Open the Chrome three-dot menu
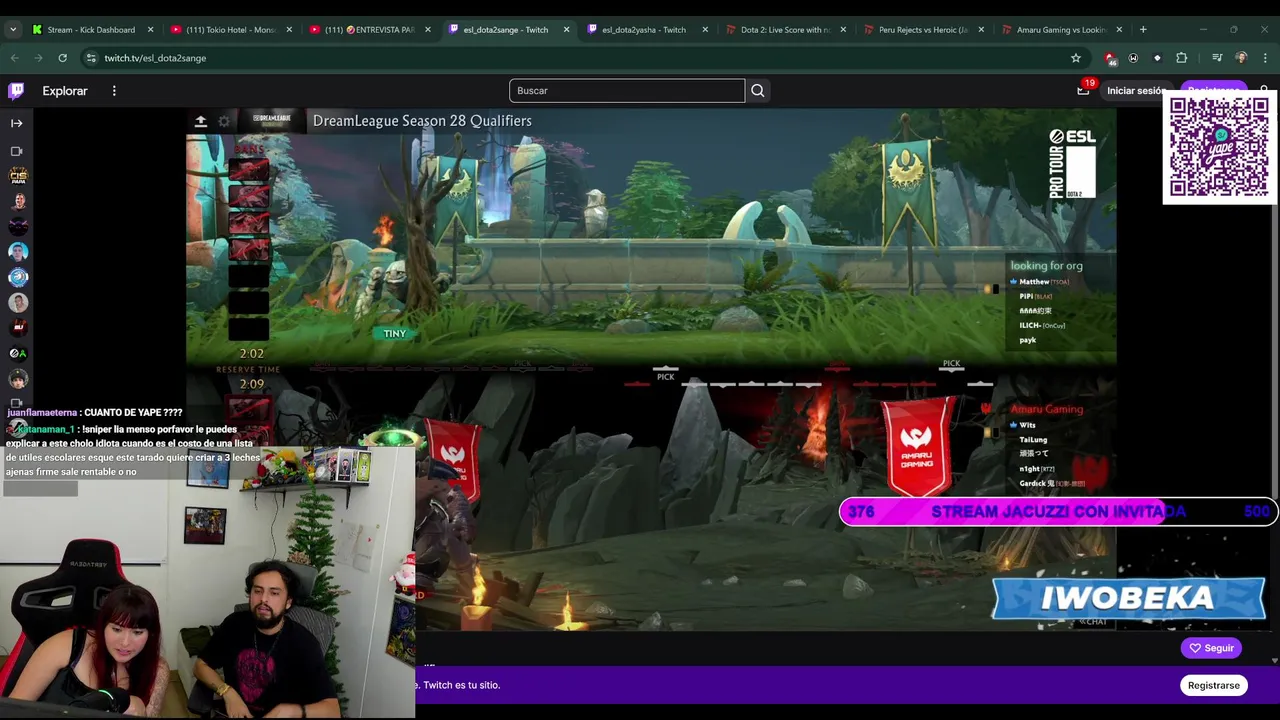 1265,58
